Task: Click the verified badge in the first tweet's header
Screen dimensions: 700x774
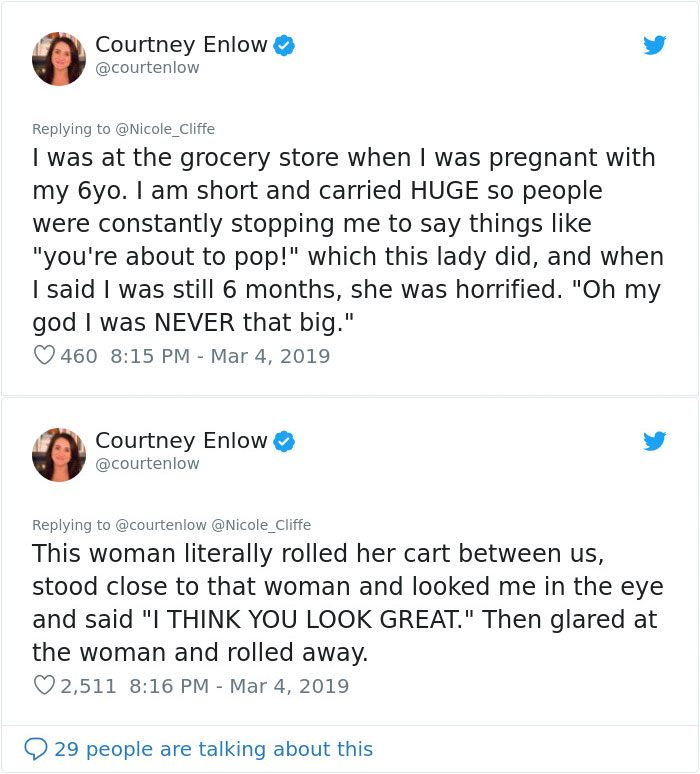Action: [x=284, y=45]
